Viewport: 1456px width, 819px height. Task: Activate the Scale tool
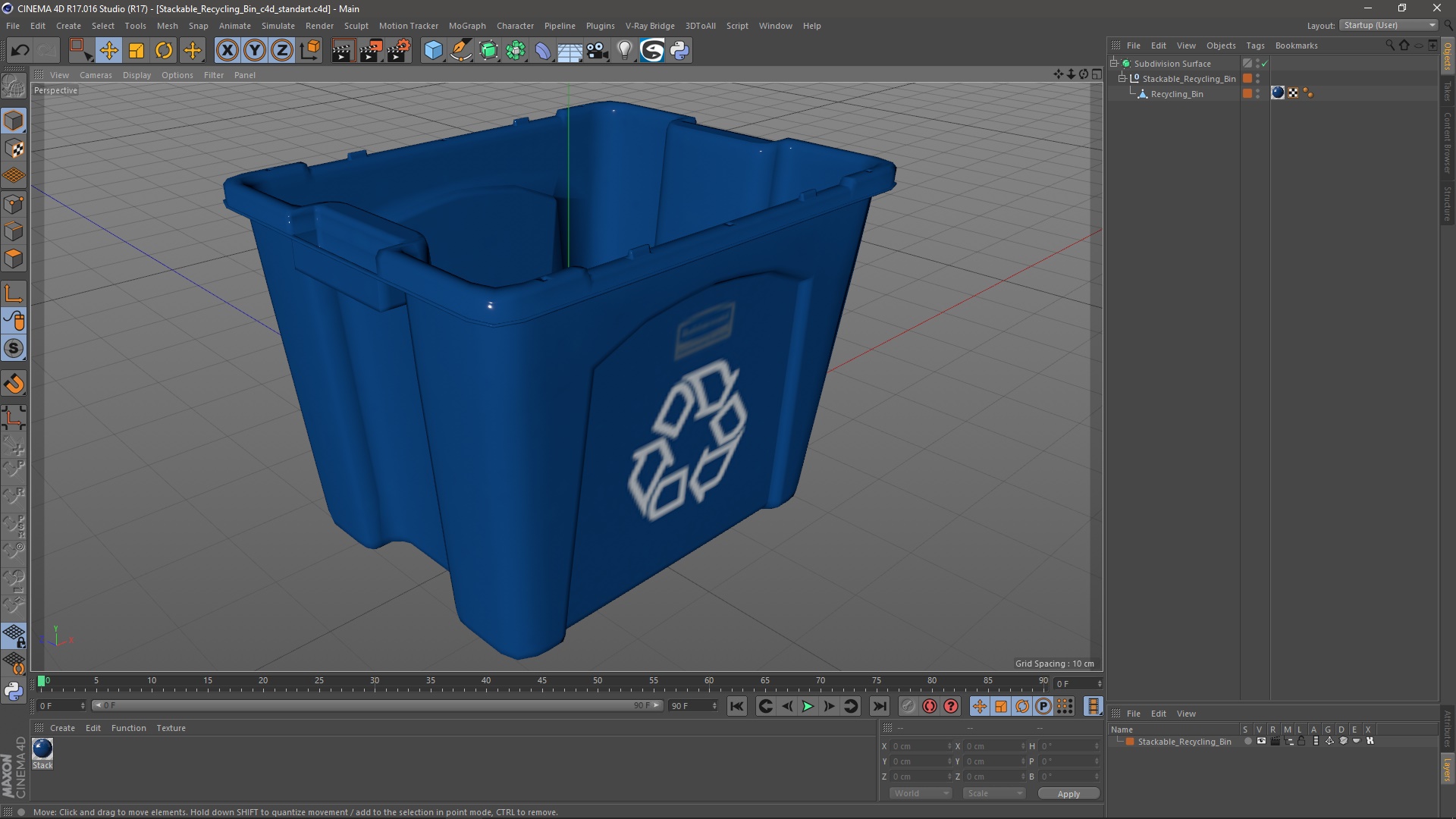(x=136, y=51)
